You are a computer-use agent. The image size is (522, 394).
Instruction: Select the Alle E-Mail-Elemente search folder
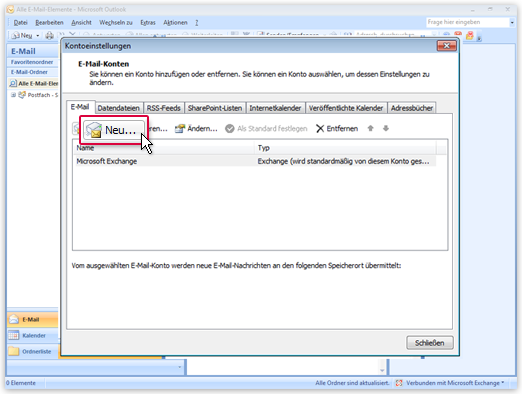tap(33, 83)
